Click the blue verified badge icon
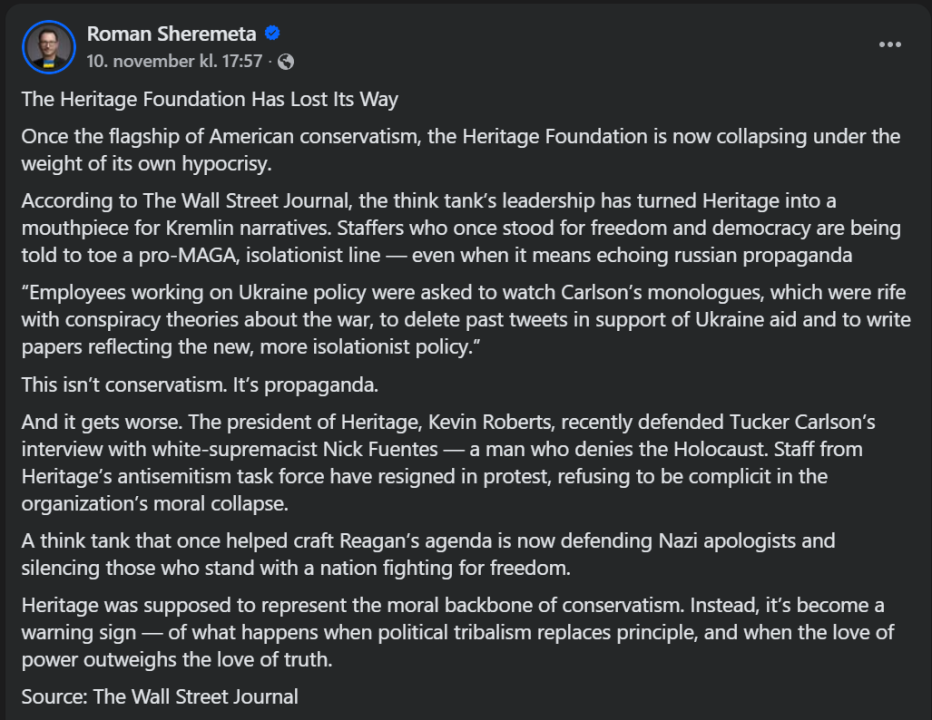Viewport: 932px width, 720px height. 272,33
